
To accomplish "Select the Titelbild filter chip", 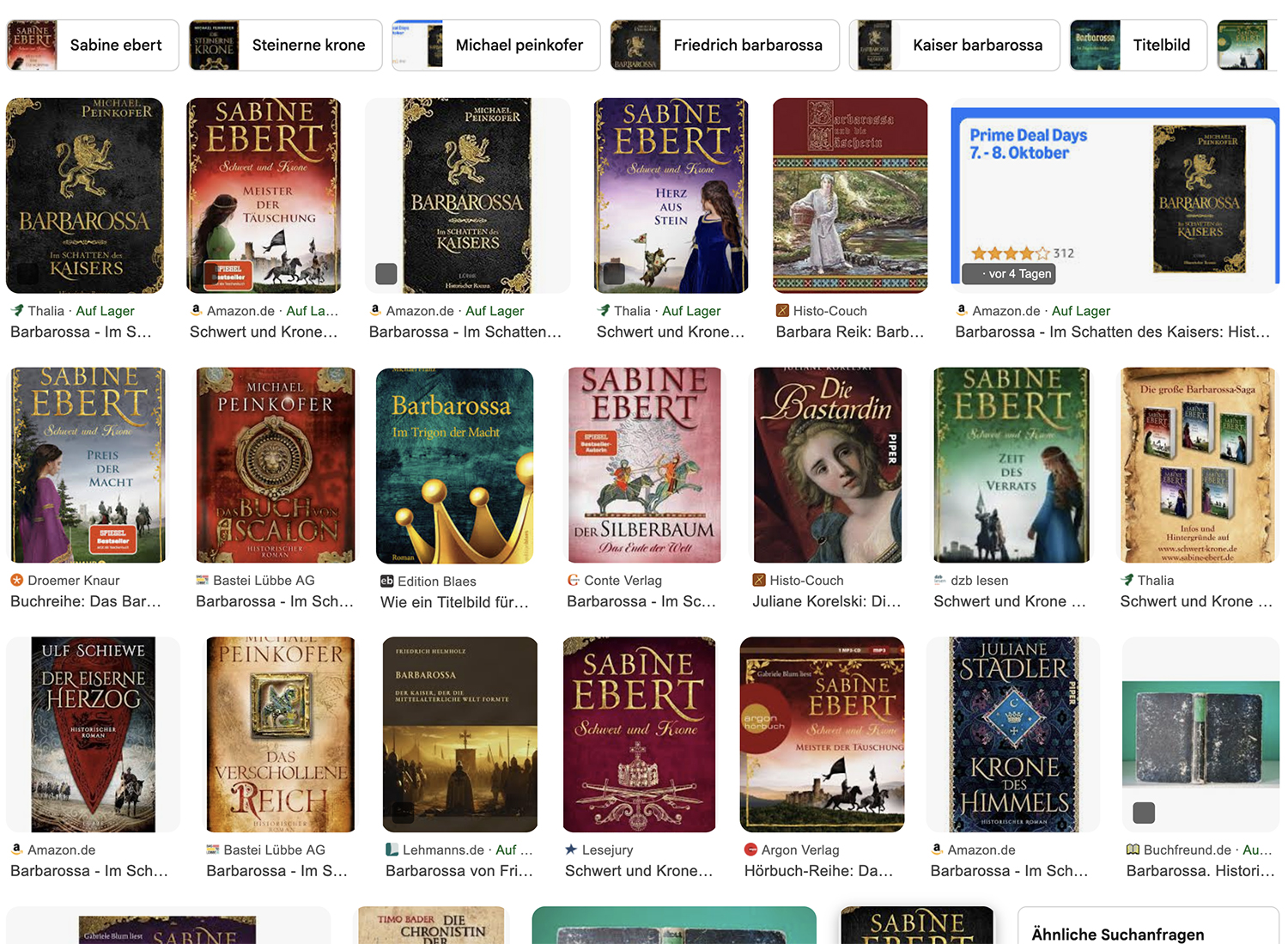I will pos(1139,46).
